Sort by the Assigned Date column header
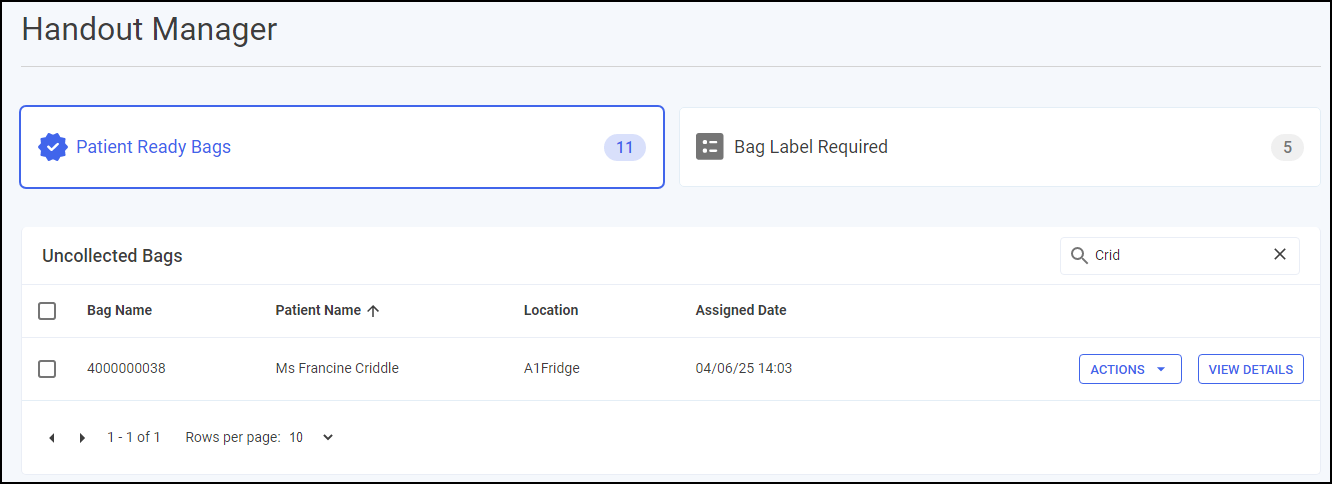The width and height of the screenshot is (1332, 484). [740, 310]
